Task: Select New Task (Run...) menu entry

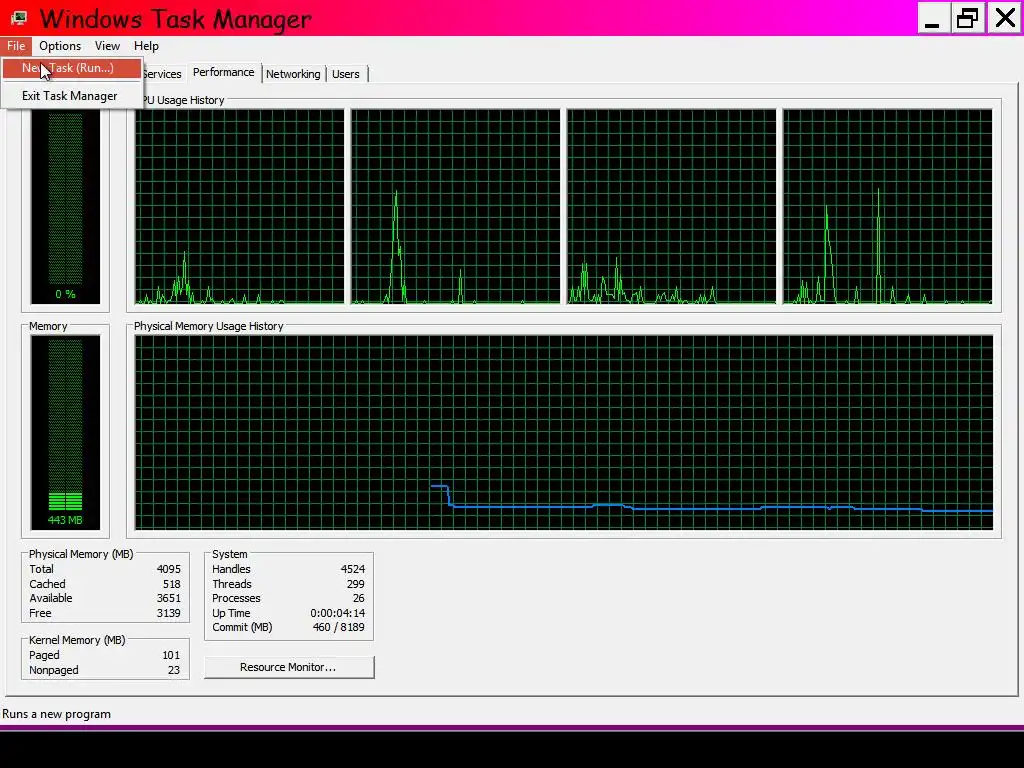Action: click(72, 68)
